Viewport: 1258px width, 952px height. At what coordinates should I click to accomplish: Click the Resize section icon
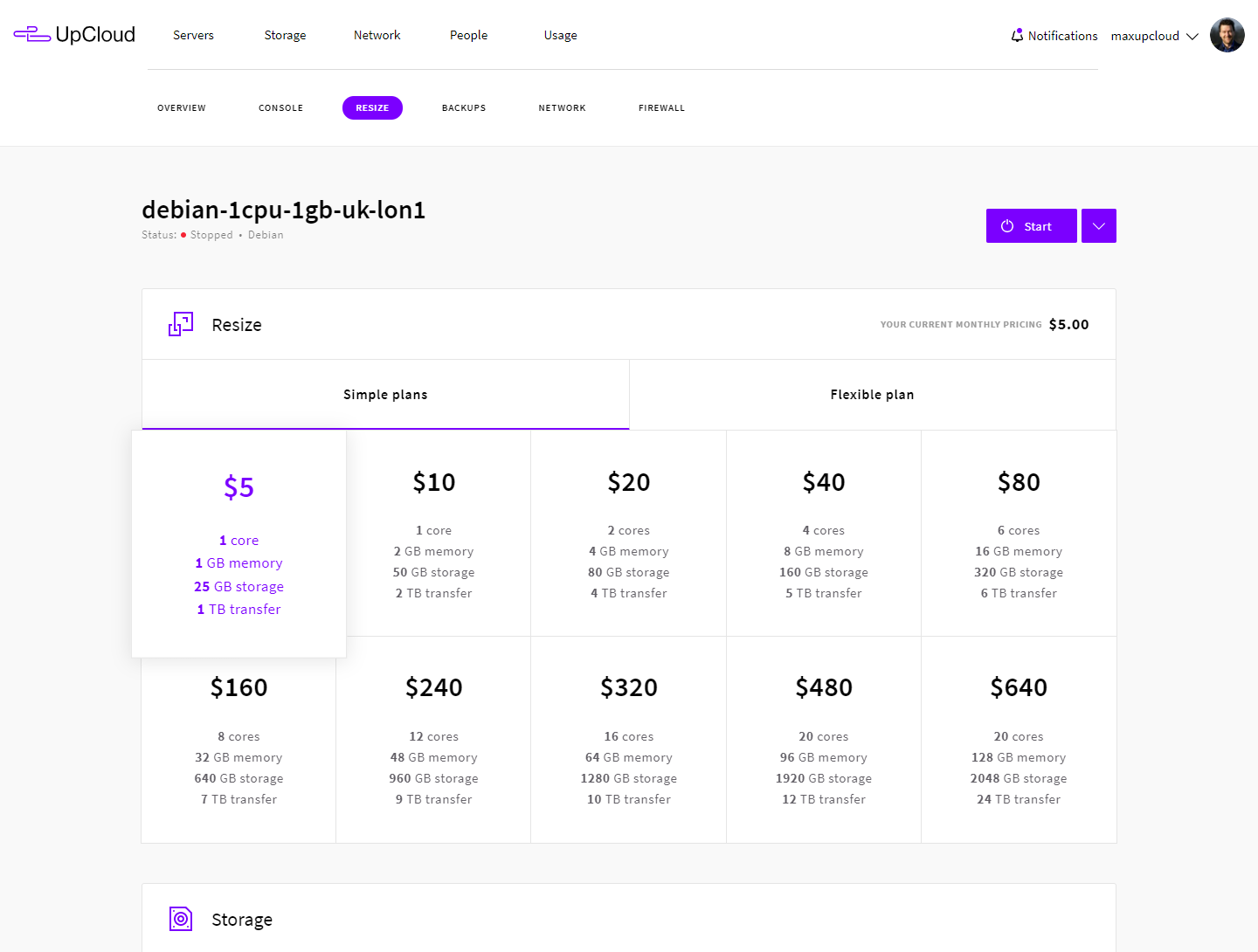(x=181, y=324)
